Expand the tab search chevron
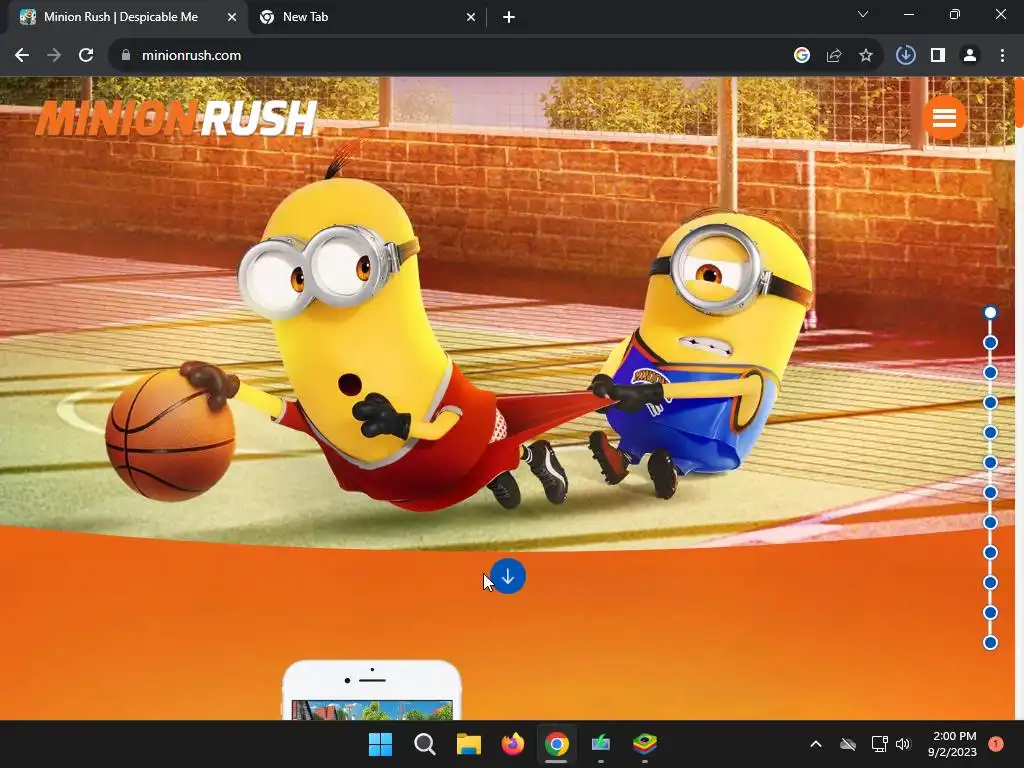This screenshot has width=1024, height=768. pos(863,14)
